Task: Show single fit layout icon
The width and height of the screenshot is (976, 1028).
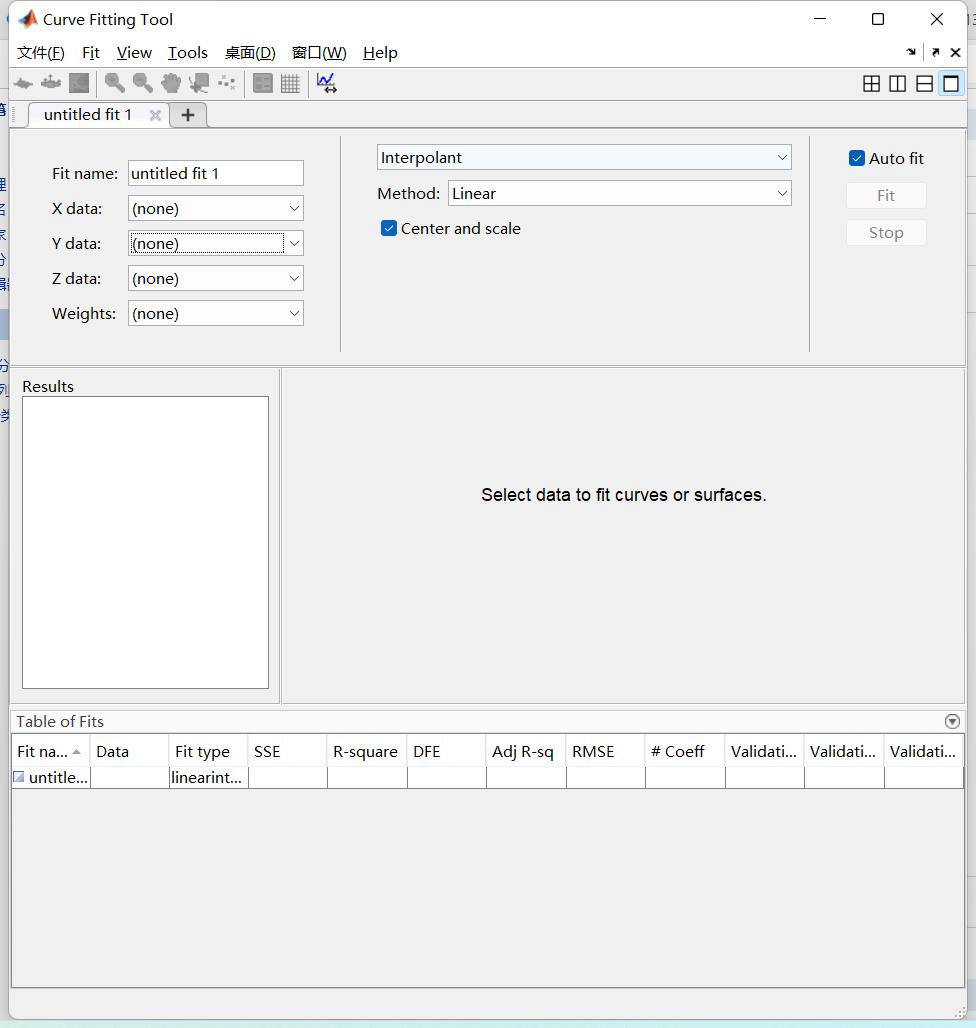Action: pos(951,84)
